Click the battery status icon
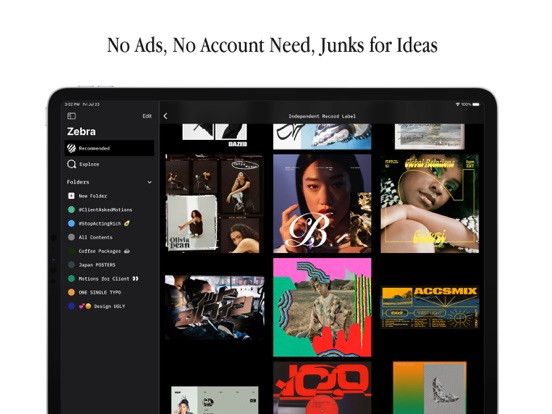552x414 pixels. pyautogui.click(x=476, y=104)
